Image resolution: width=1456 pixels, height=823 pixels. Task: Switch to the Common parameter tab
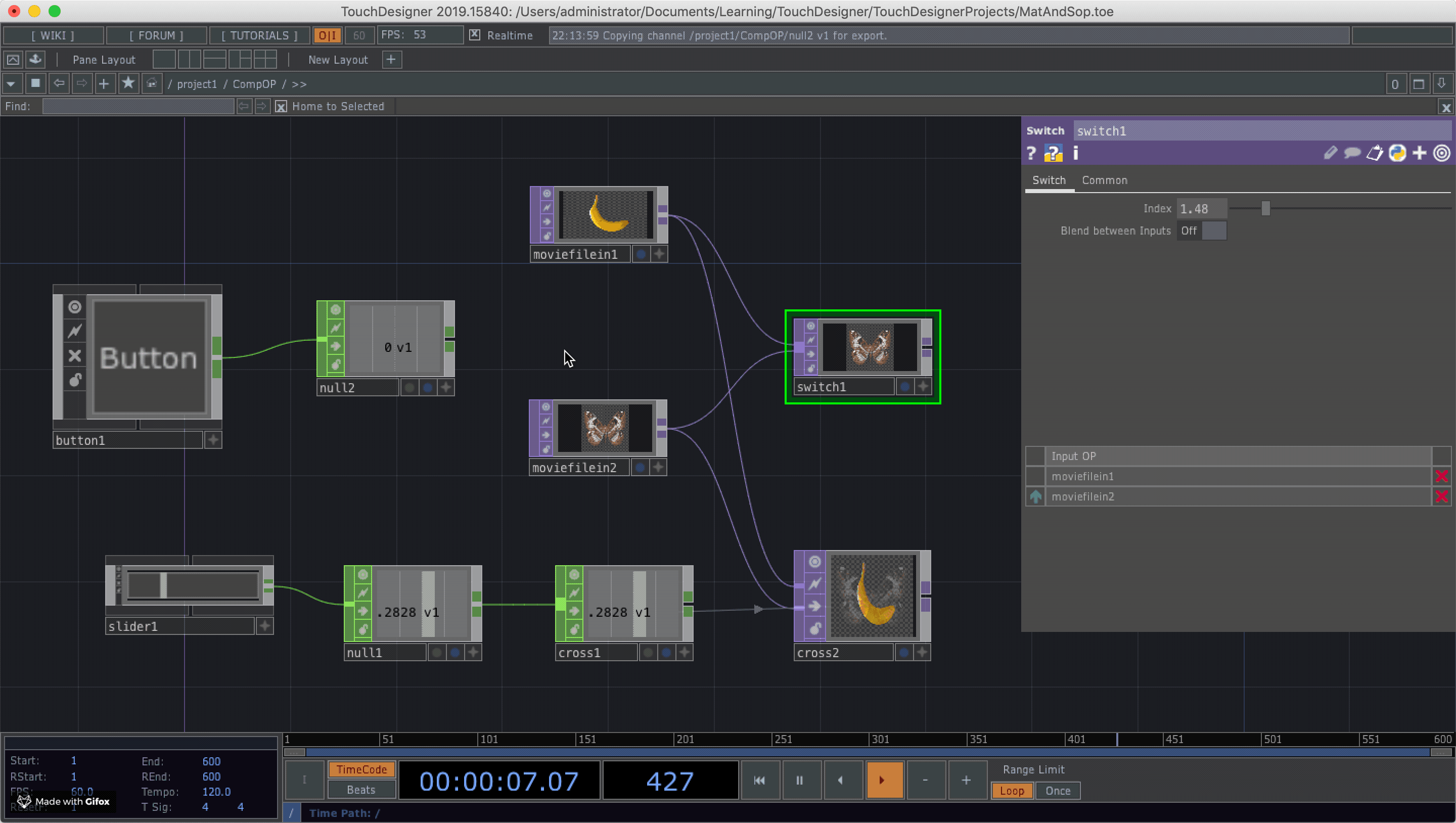(1104, 180)
